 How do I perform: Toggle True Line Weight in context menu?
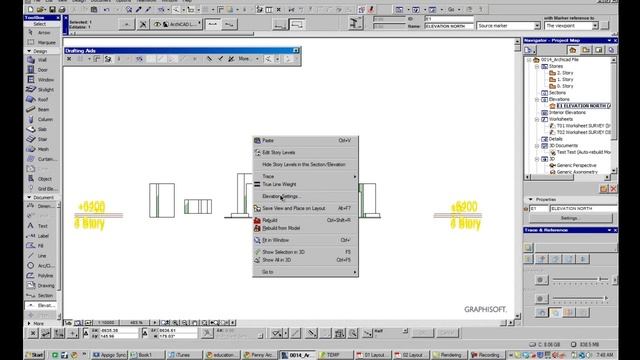tap(305, 184)
